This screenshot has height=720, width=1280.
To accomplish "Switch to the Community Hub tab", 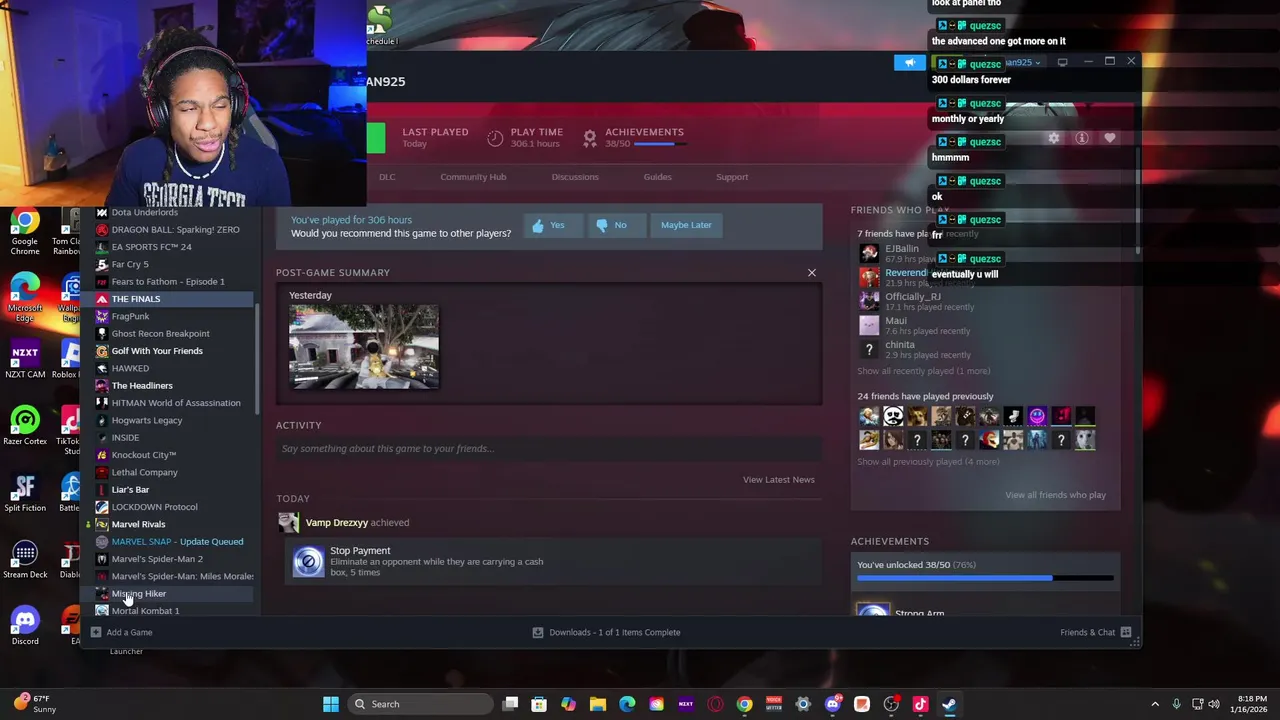I will [x=473, y=177].
